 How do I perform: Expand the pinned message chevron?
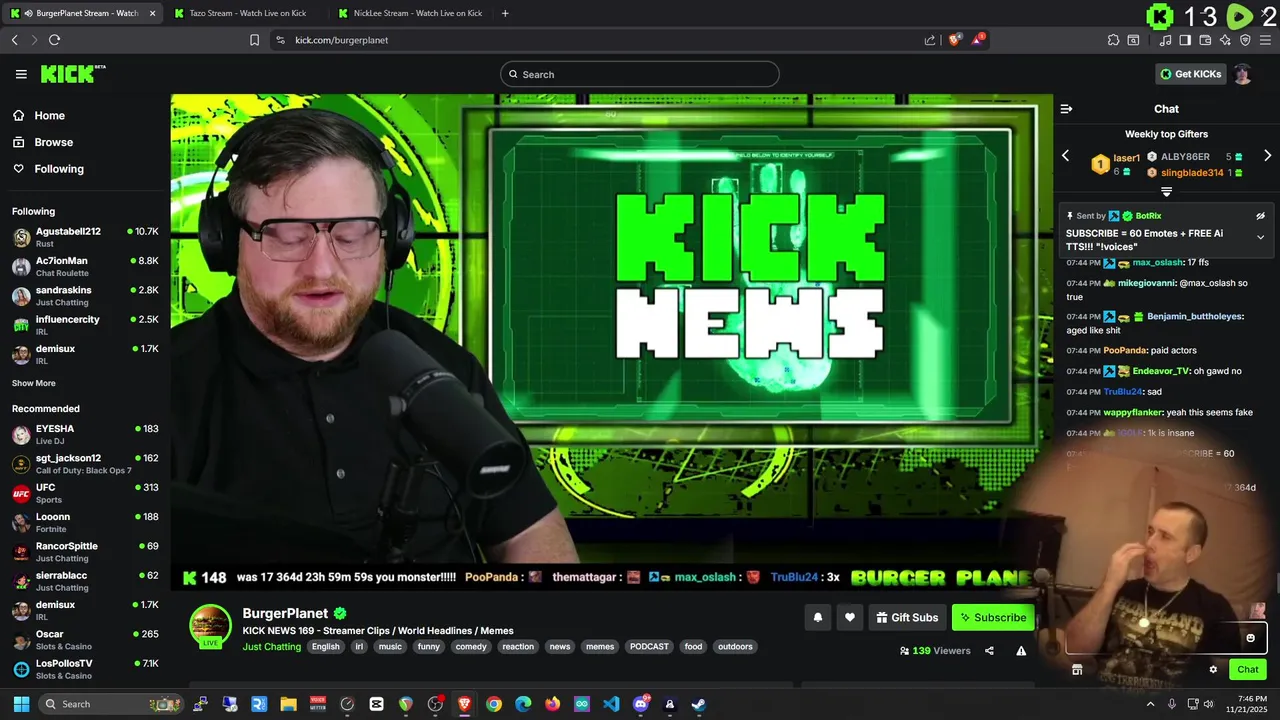1260,237
